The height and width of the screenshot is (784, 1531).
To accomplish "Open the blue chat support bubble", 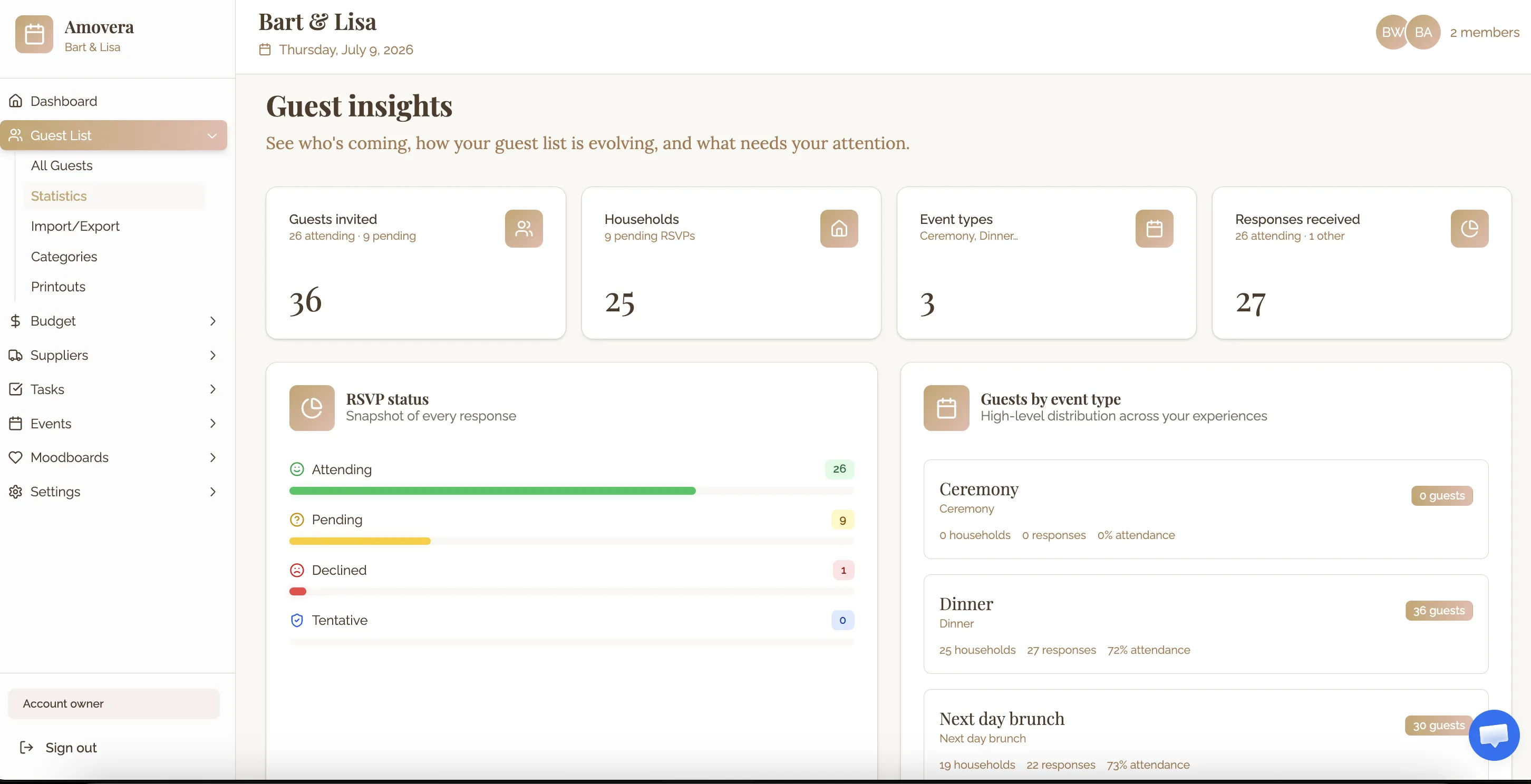I will 1494,734.
